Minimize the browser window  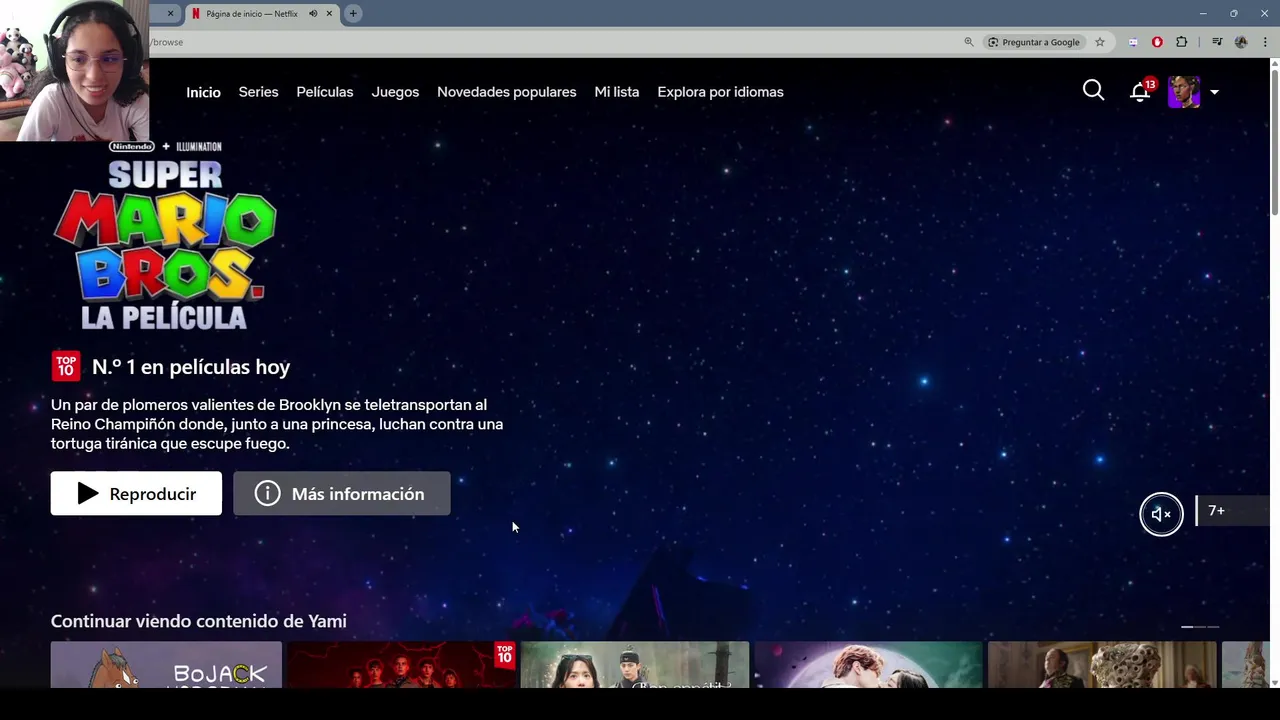click(x=1203, y=13)
